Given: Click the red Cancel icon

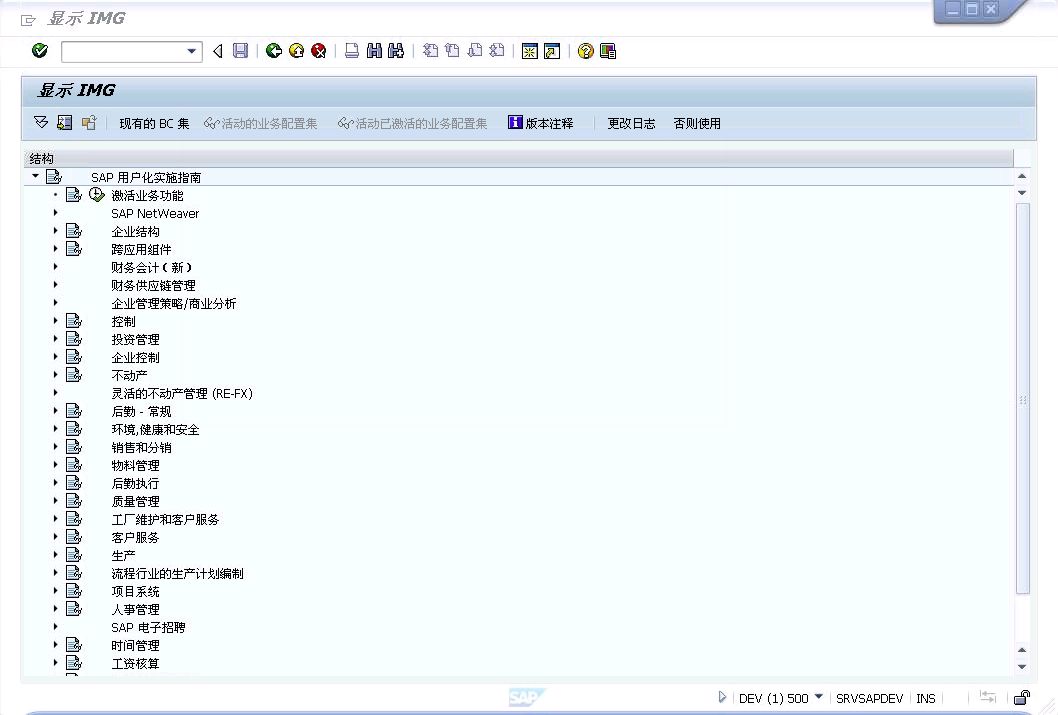Looking at the screenshot, I should click(318, 51).
